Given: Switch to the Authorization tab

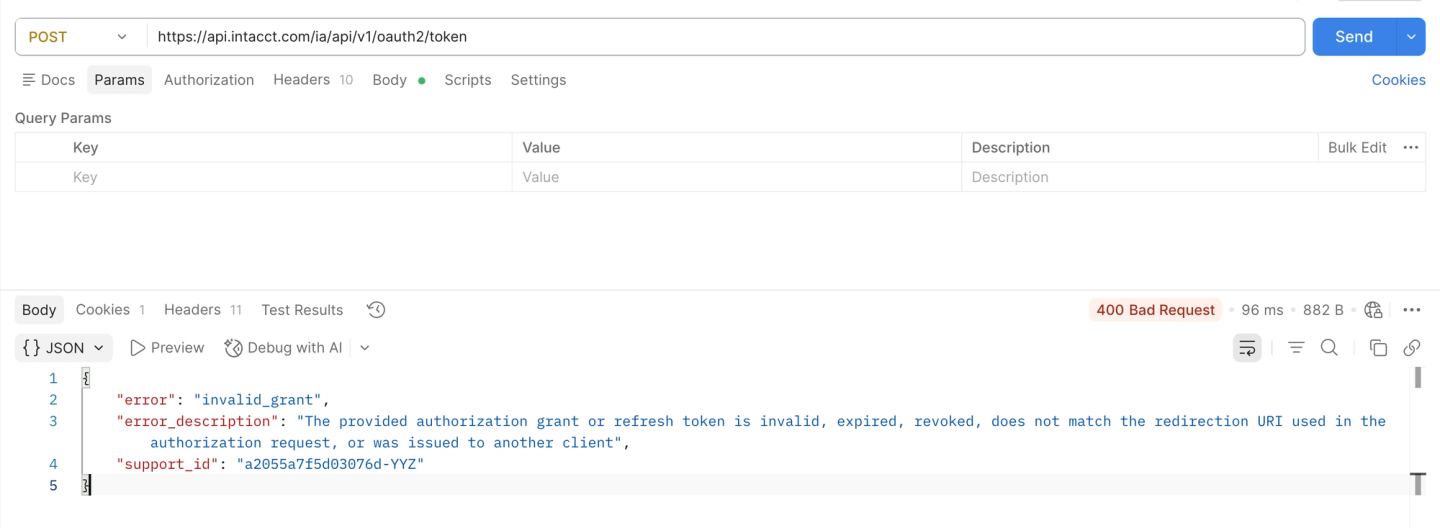Looking at the screenshot, I should coord(209,80).
